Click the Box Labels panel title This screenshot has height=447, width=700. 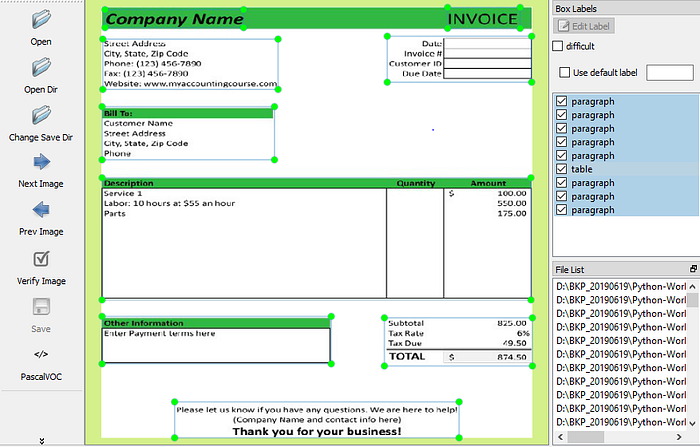point(576,8)
